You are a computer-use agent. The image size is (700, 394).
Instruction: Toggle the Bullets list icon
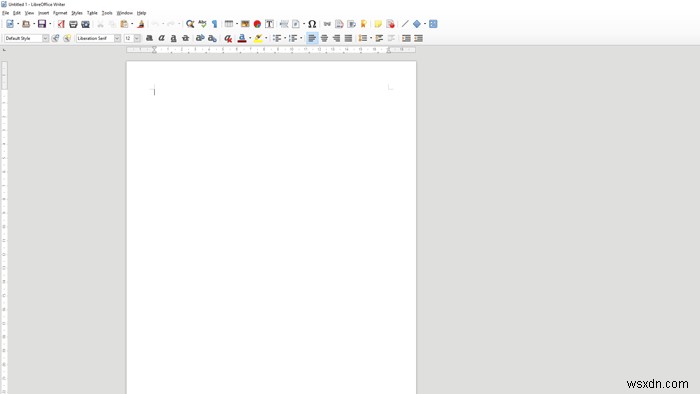(277, 38)
